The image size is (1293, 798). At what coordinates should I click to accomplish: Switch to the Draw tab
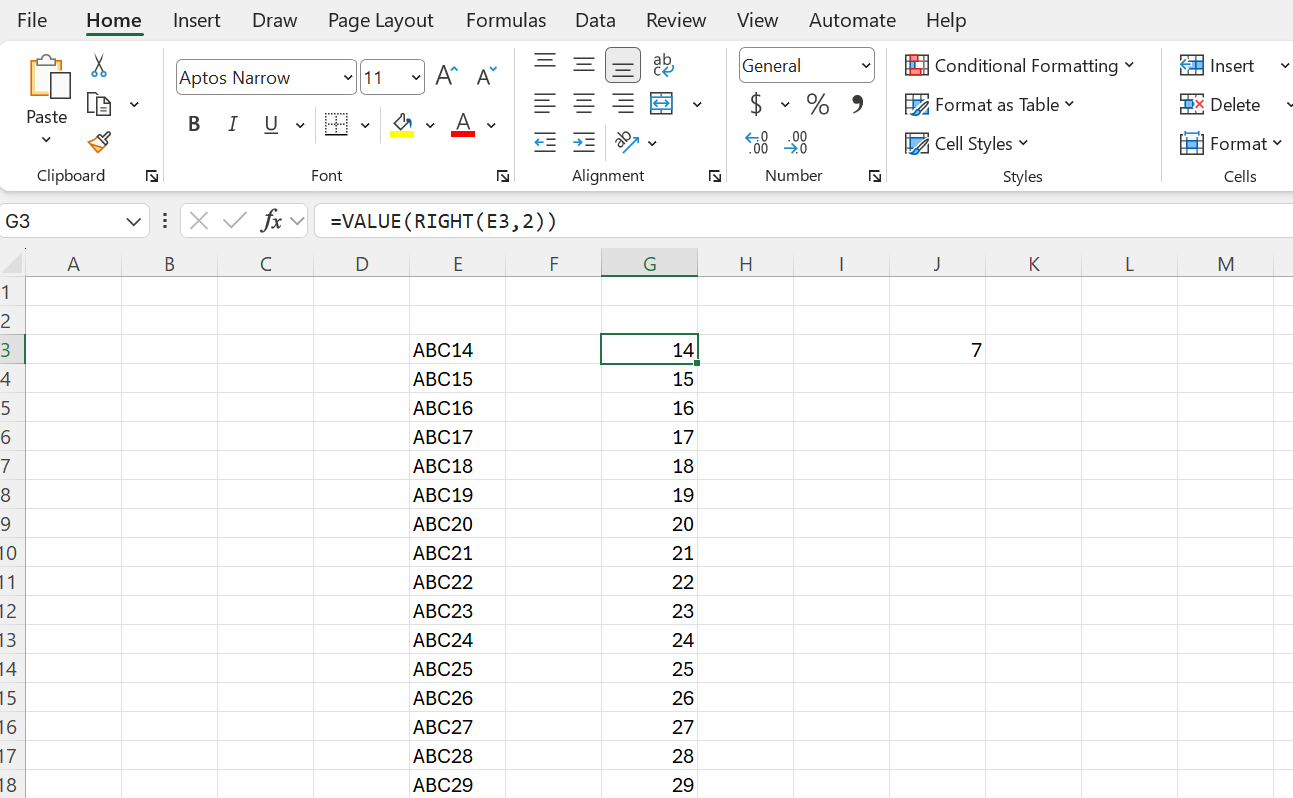(x=274, y=20)
